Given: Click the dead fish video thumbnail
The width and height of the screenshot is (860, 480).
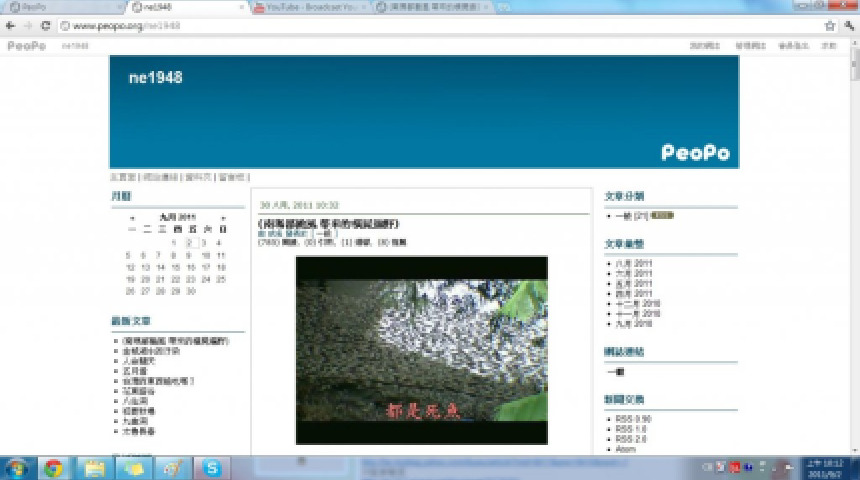Looking at the screenshot, I should 421,350.
